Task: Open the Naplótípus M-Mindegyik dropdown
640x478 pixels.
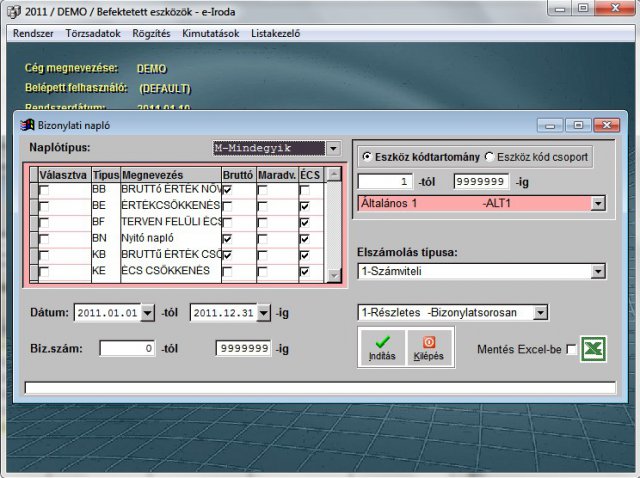Action: [x=333, y=148]
